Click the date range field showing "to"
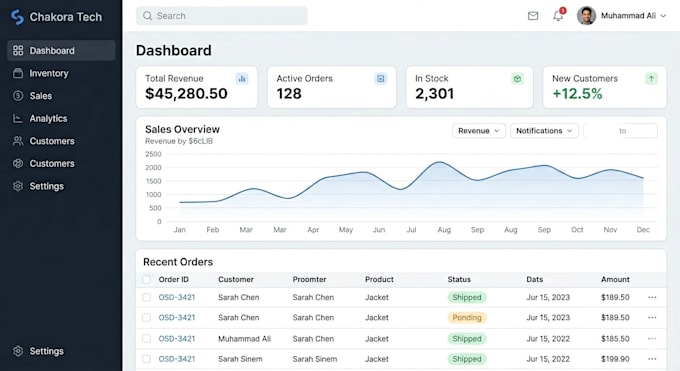 tap(621, 131)
